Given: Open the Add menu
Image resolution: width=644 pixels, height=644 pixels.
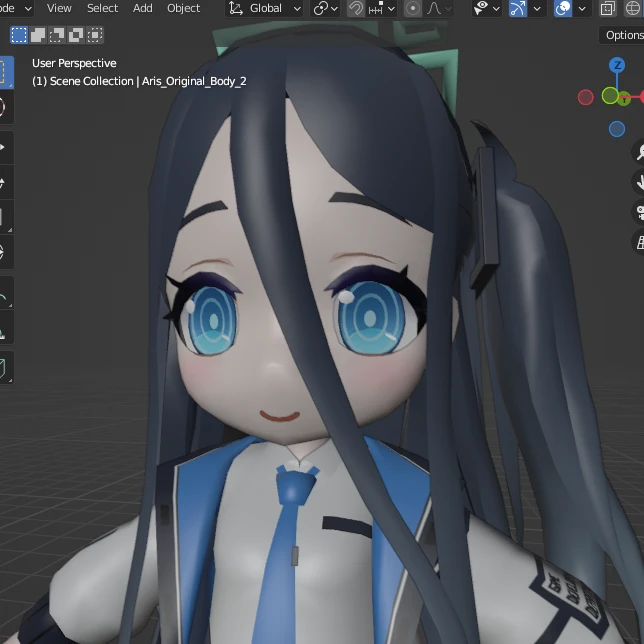Looking at the screenshot, I should [143, 8].
